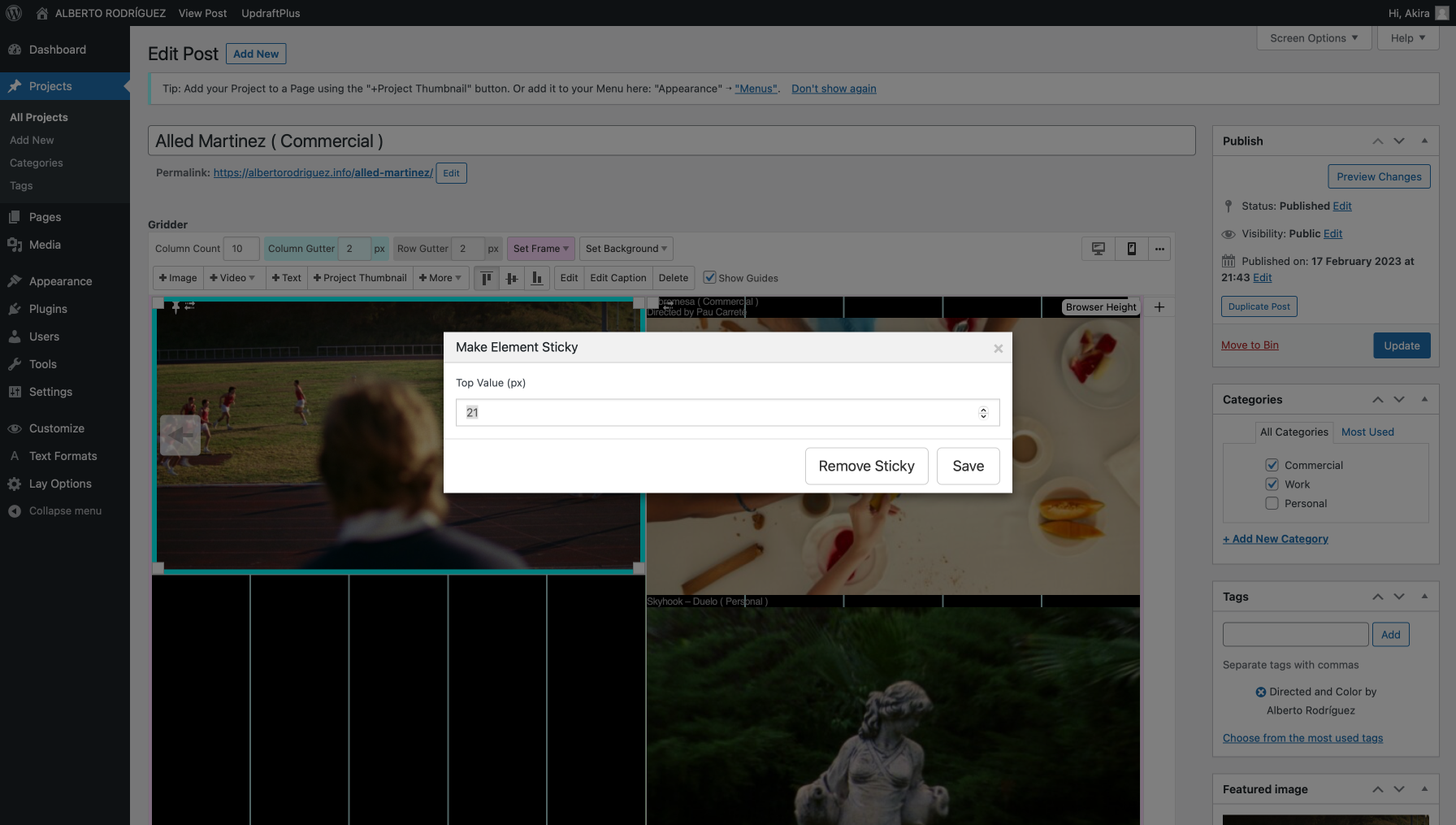Image resolution: width=1456 pixels, height=825 pixels.
Task: Select the vertical-center alignment icon
Action: click(x=512, y=278)
